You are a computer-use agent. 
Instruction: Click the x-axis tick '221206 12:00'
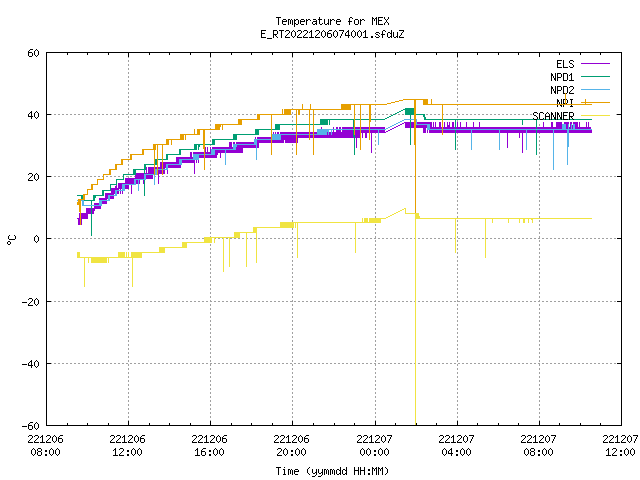click(x=128, y=446)
